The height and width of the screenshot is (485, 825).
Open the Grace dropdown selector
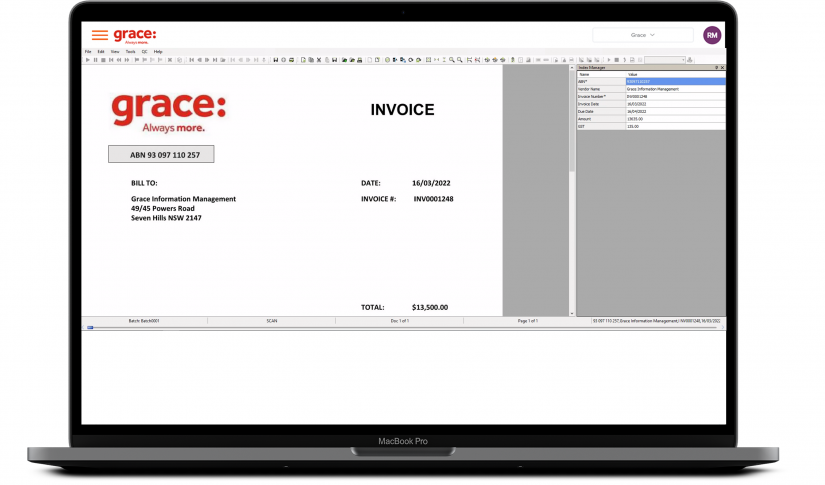642,35
